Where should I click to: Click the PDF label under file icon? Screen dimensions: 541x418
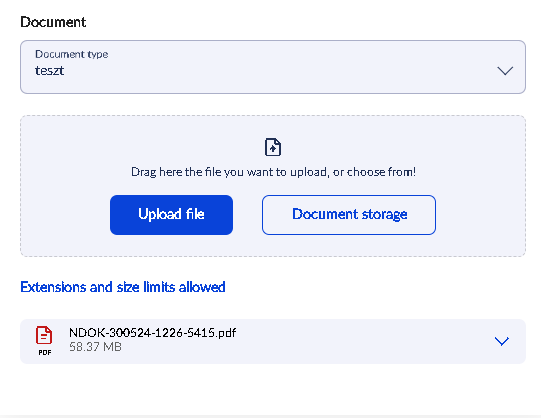[x=45, y=352]
